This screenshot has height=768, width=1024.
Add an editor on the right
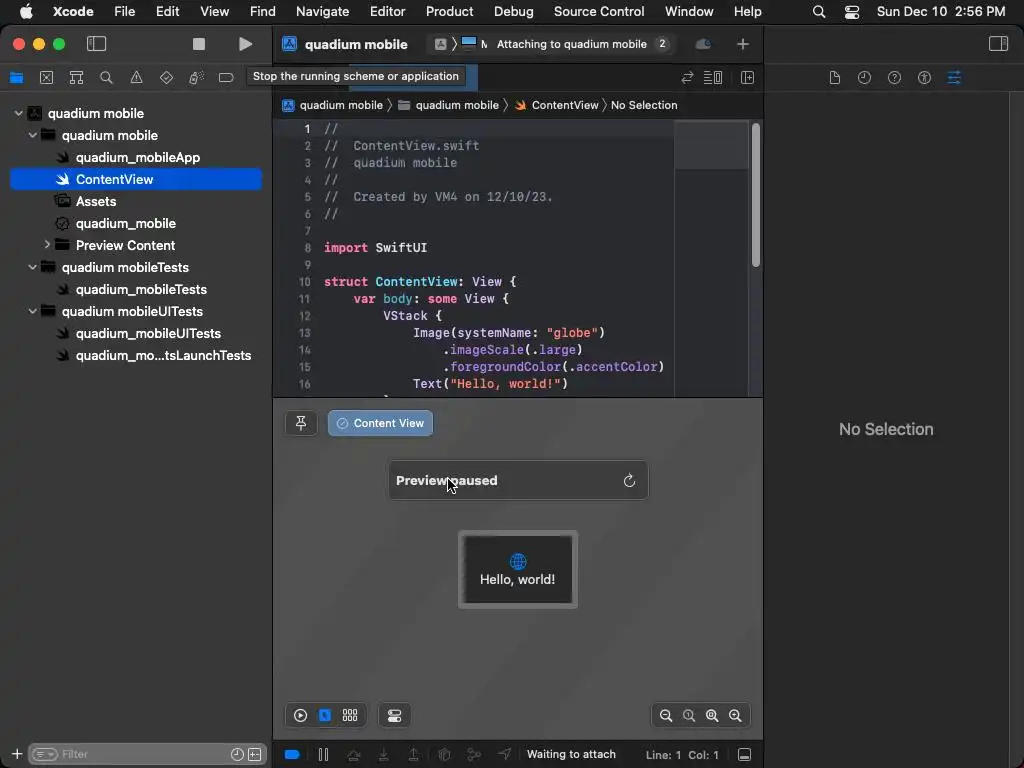[x=748, y=78]
